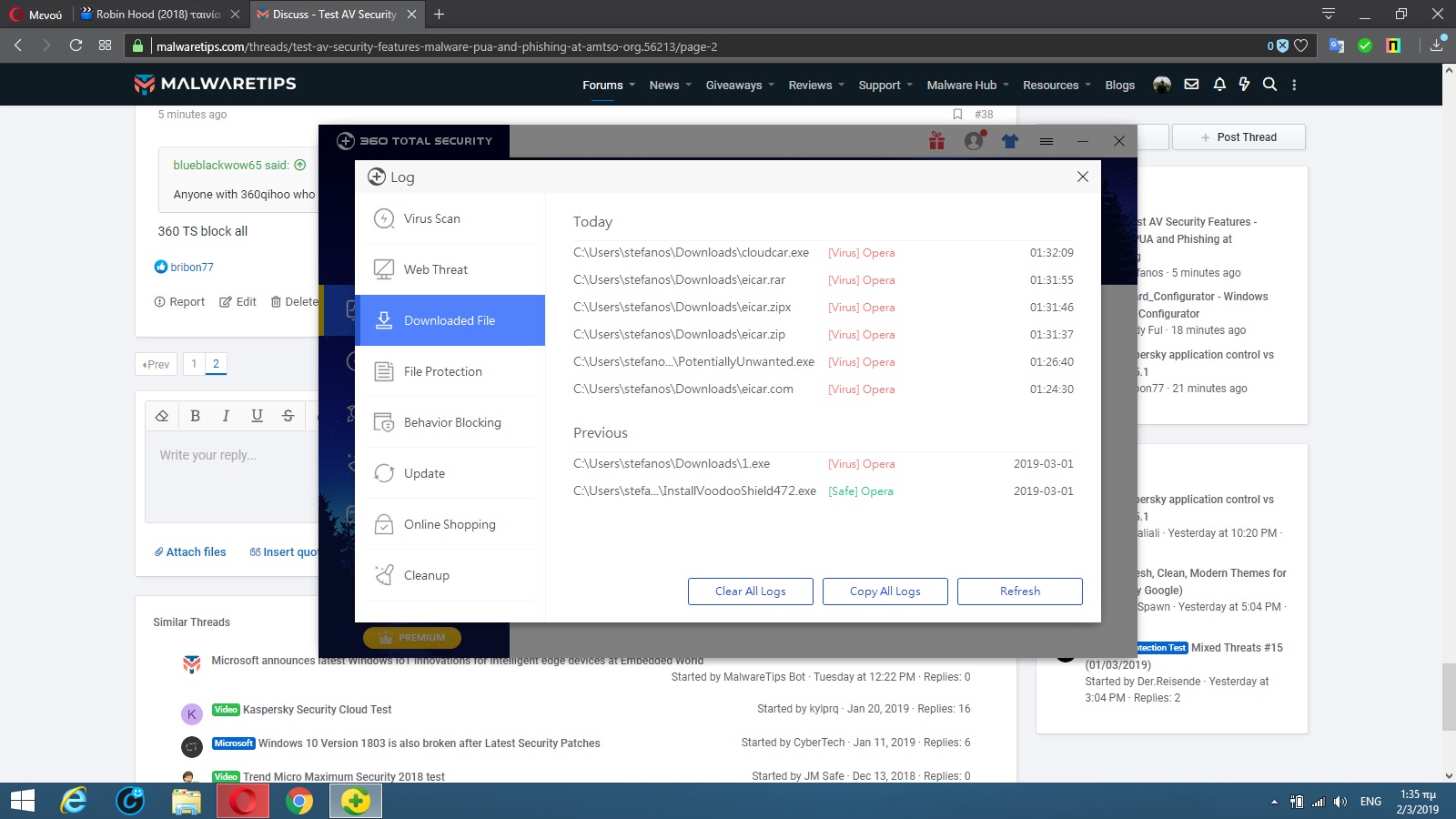Open Google Chrome from the taskbar
Screen dimensions: 1456x819
[298, 801]
